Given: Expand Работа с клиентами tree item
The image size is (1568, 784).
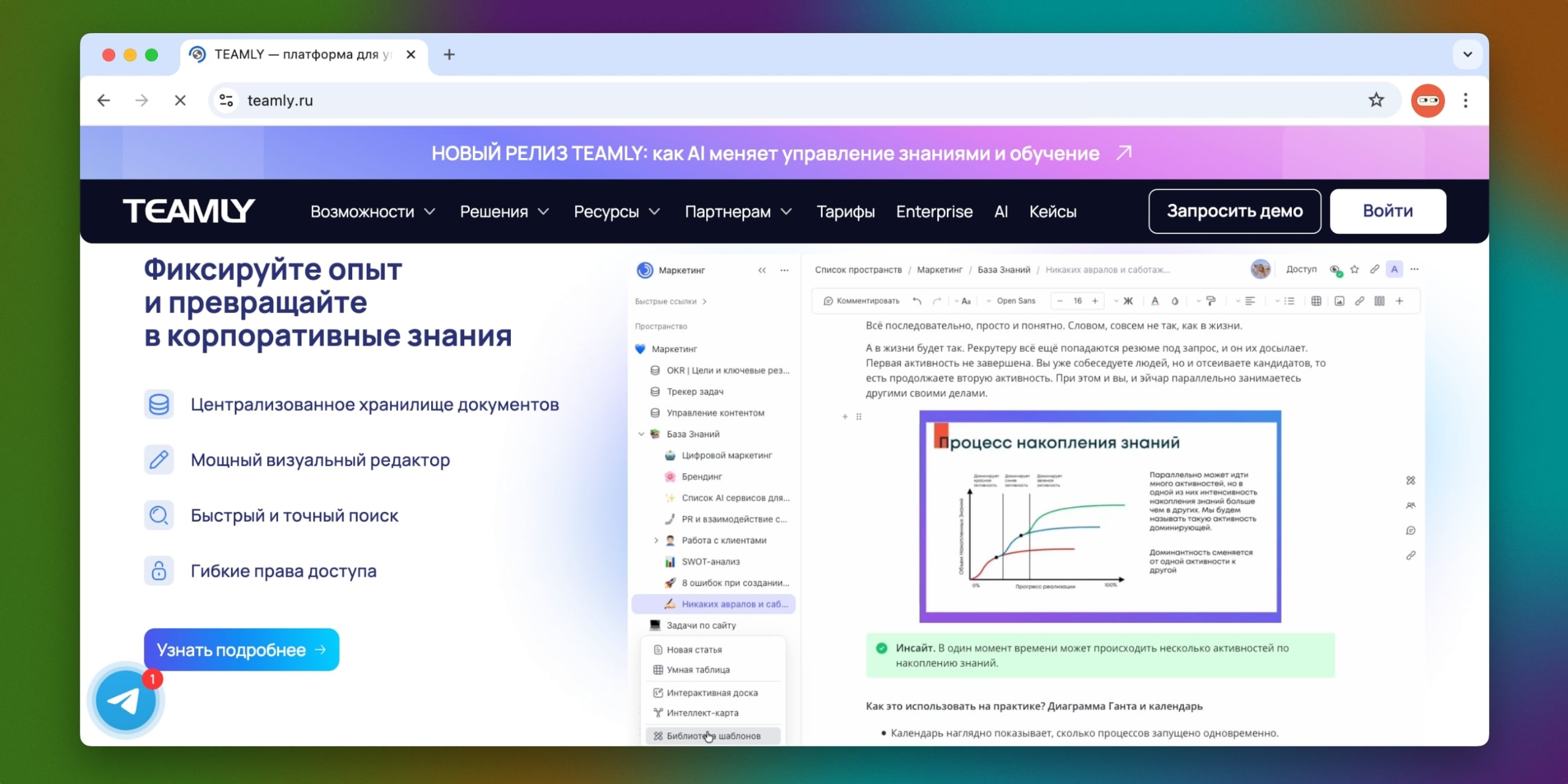Looking at the screenshot, I should [x=656, y=540].
